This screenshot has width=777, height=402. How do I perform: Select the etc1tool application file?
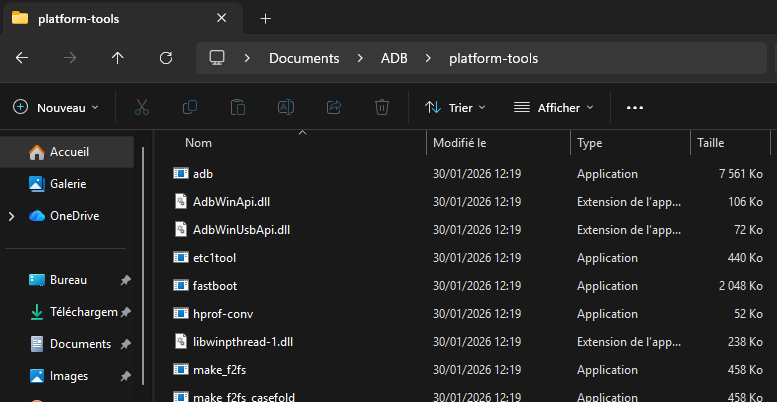point(468,258)
